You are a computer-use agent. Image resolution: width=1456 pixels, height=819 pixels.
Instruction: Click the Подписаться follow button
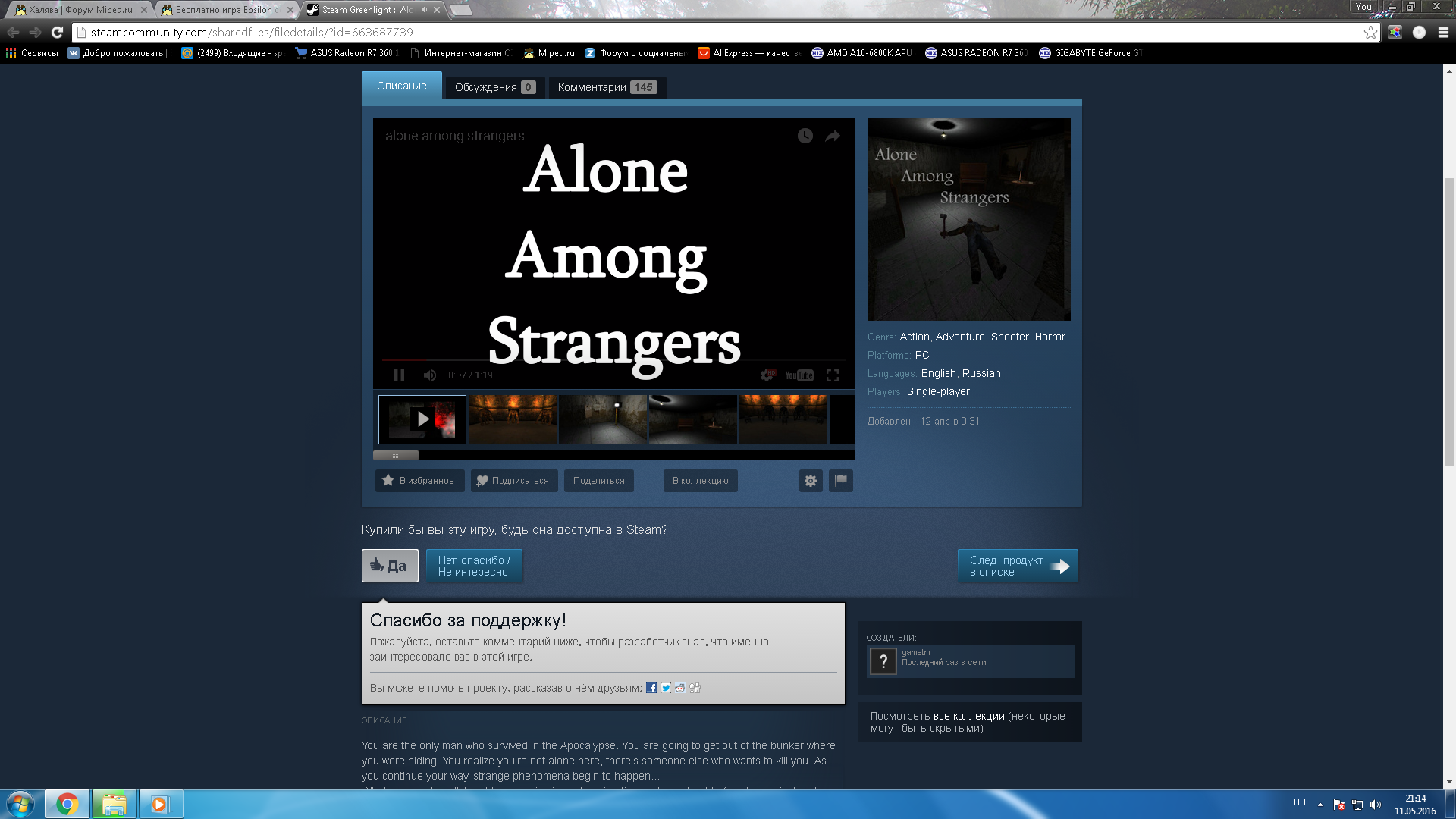click(514, 481)
